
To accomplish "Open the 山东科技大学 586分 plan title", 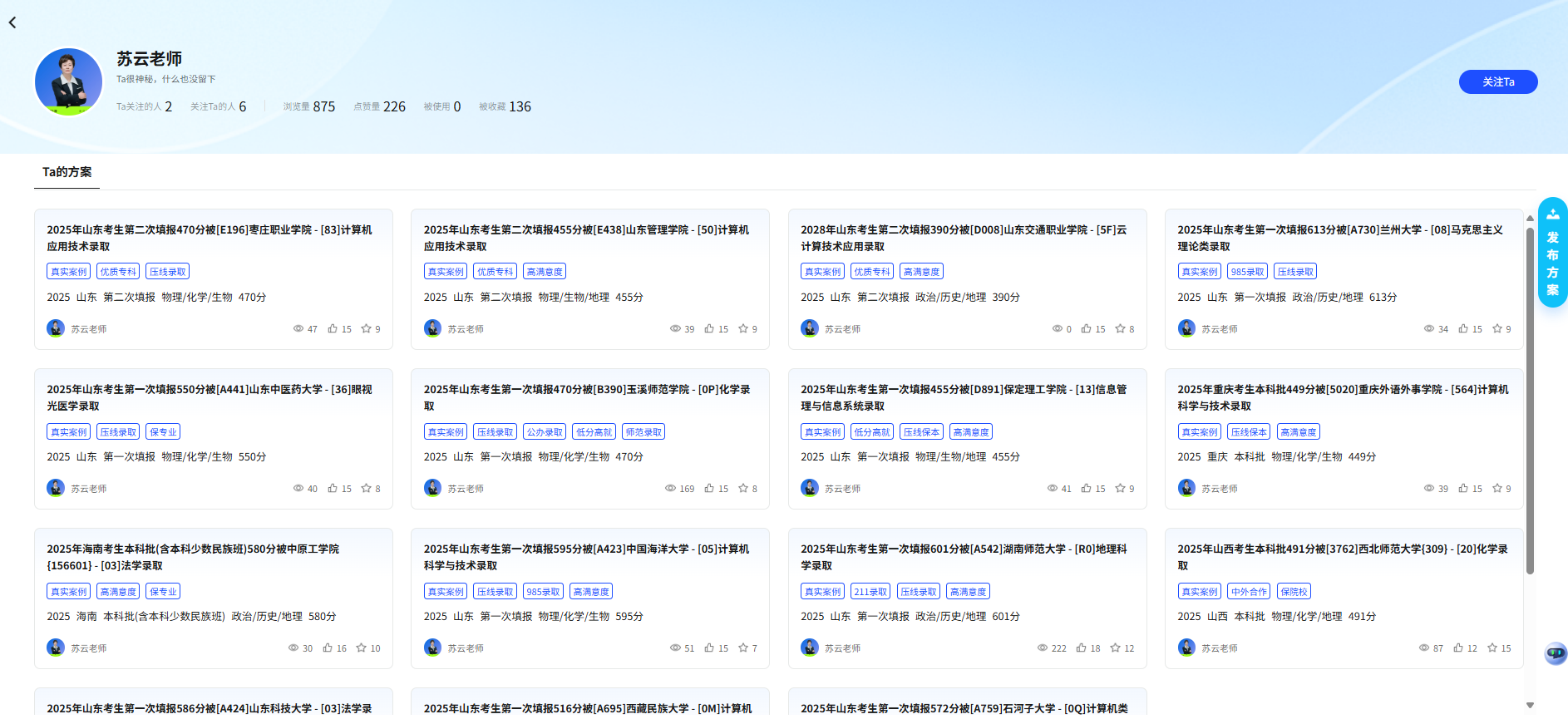I will click(210, 708).
